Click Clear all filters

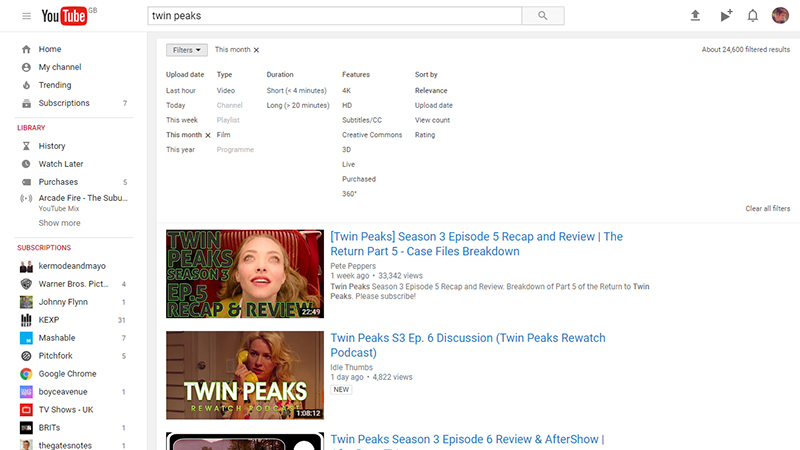(767, 208)
